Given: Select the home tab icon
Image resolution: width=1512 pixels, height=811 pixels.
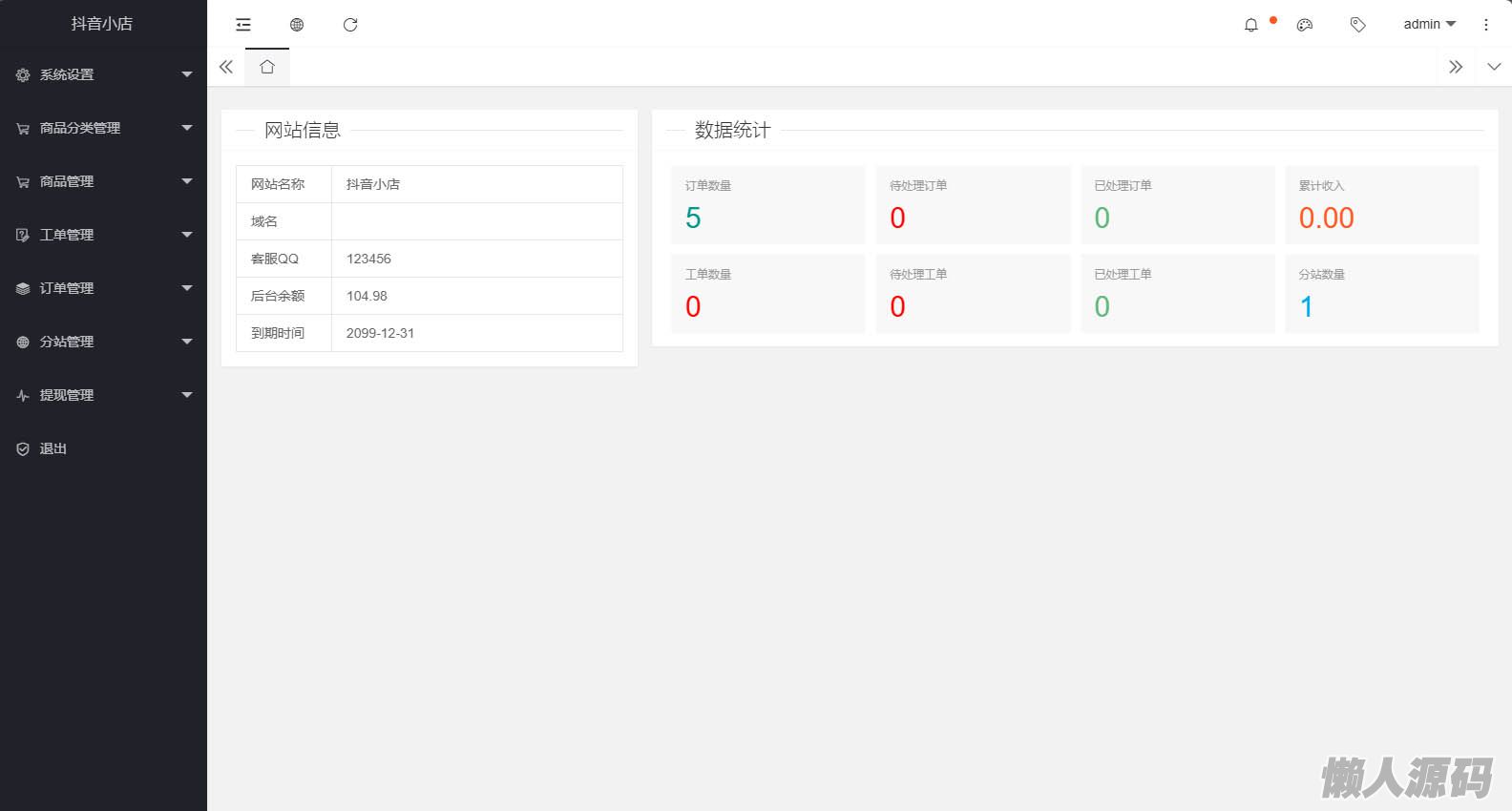Looking at the screenshot, I should tap(267, 67).
